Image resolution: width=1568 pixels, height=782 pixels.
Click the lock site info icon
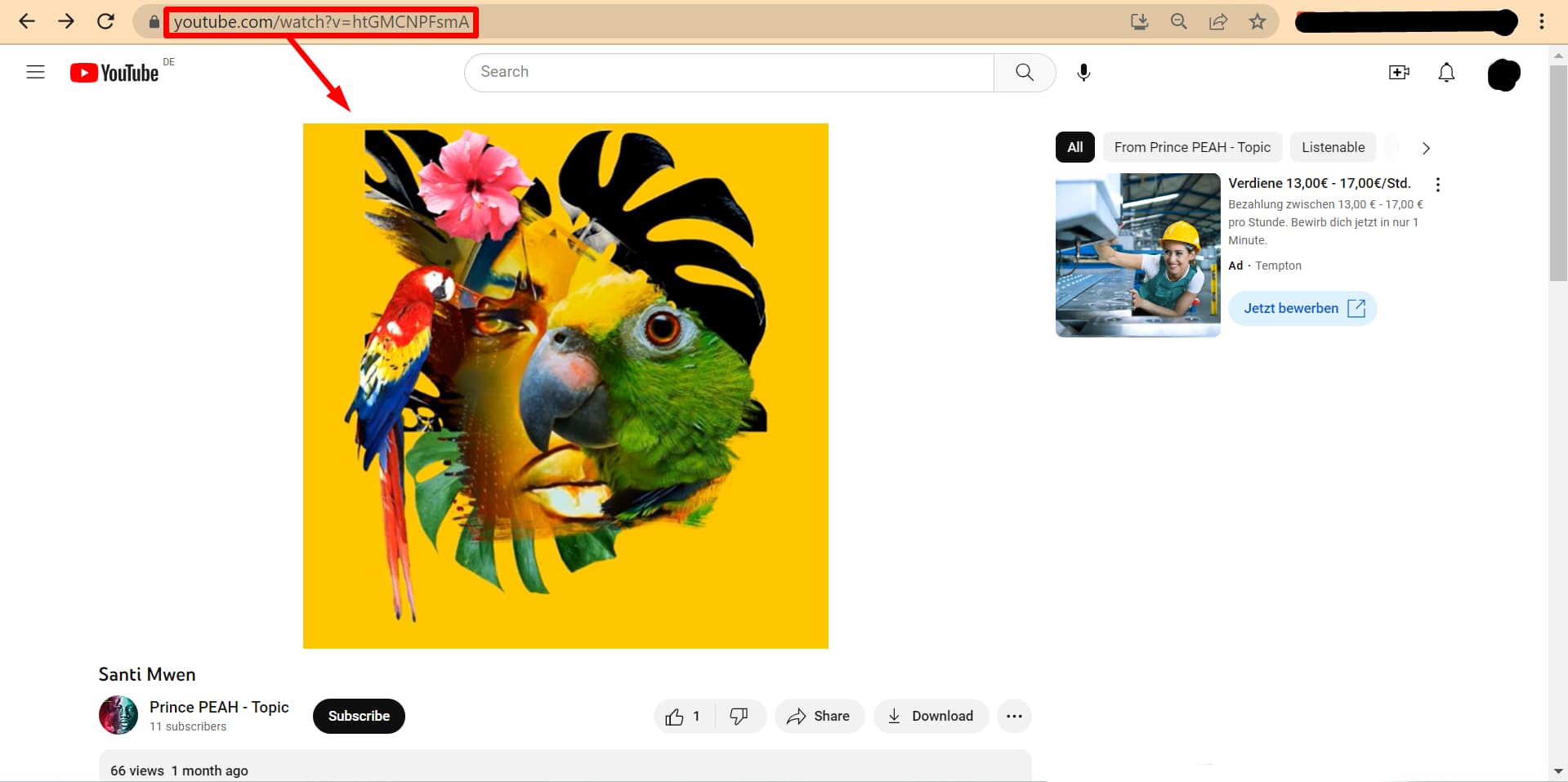[x=154, y=22]
